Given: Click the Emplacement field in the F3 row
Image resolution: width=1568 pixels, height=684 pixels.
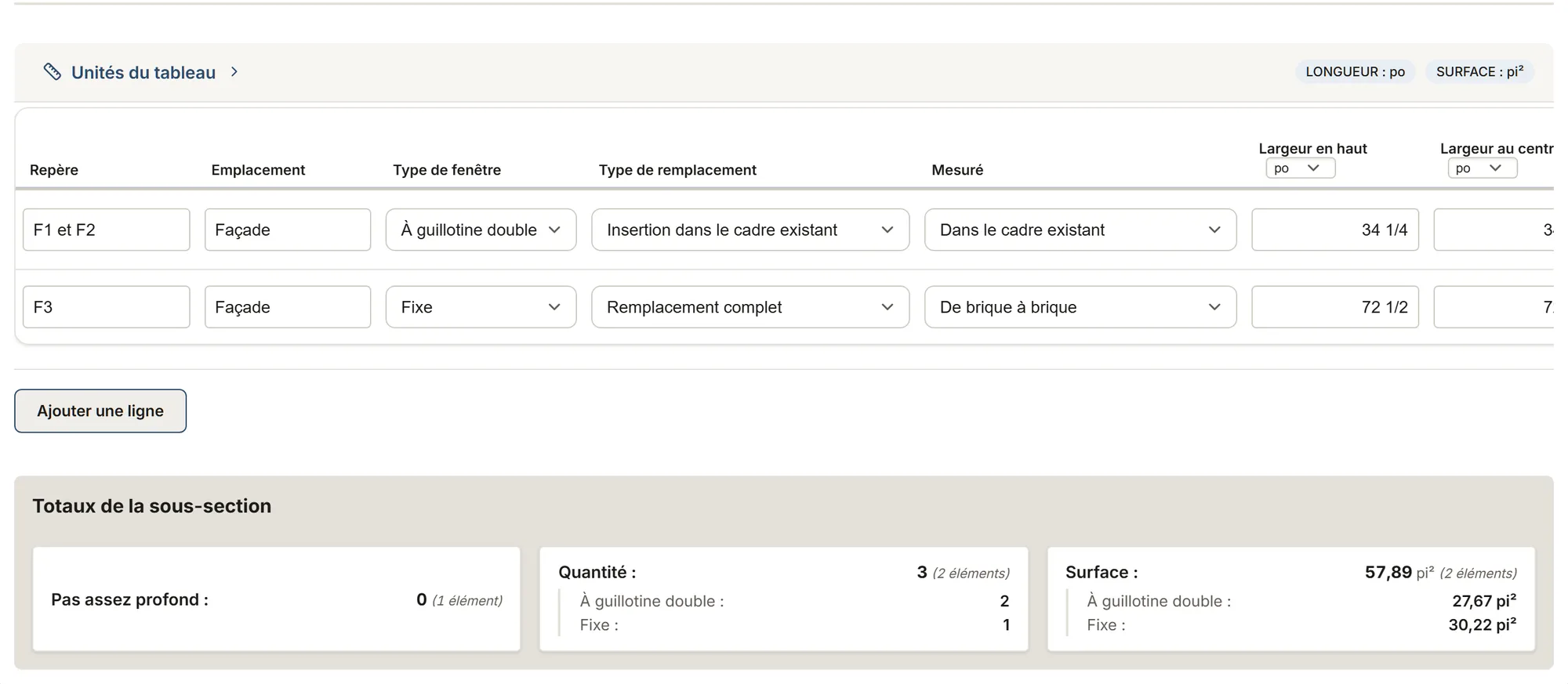Looking at the screenshot, I should (288, 307).
